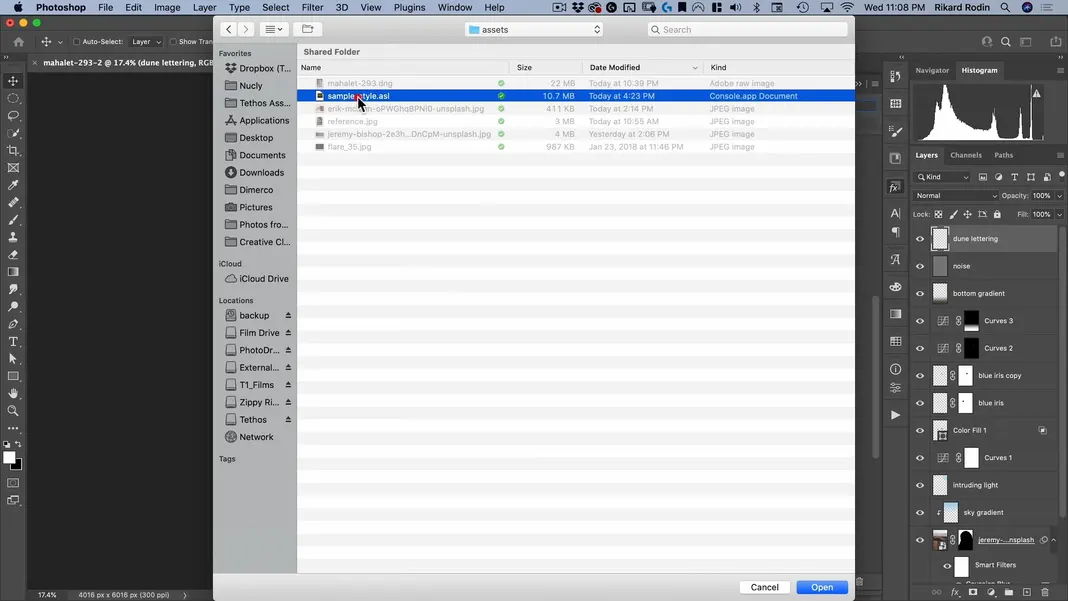1068x601 pixels.
Task: Open the Image menu
Action: point(167,7)
